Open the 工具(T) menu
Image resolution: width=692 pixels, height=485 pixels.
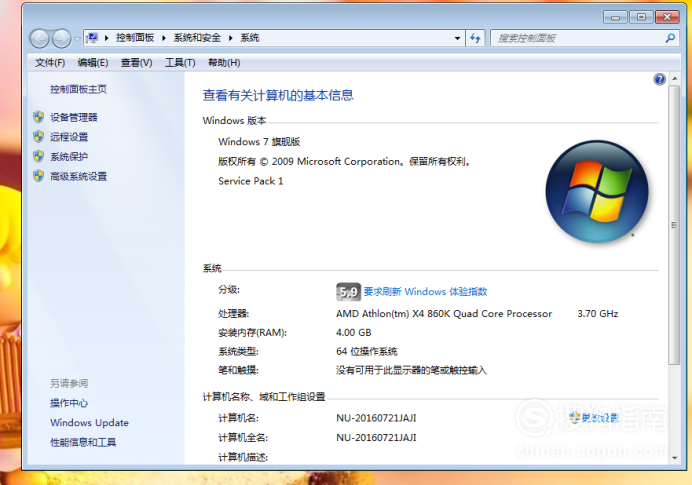click(180, 63)
